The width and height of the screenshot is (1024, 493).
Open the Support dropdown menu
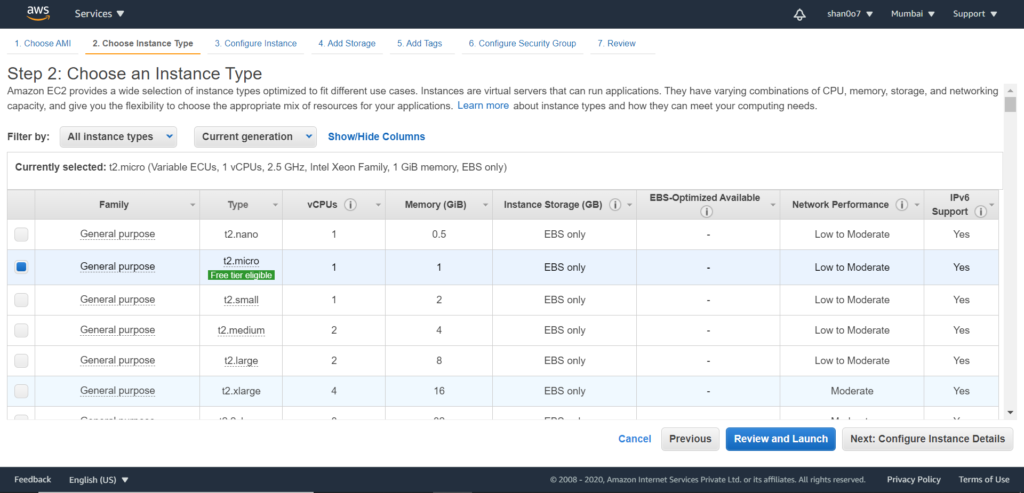(x=975, y=14)
